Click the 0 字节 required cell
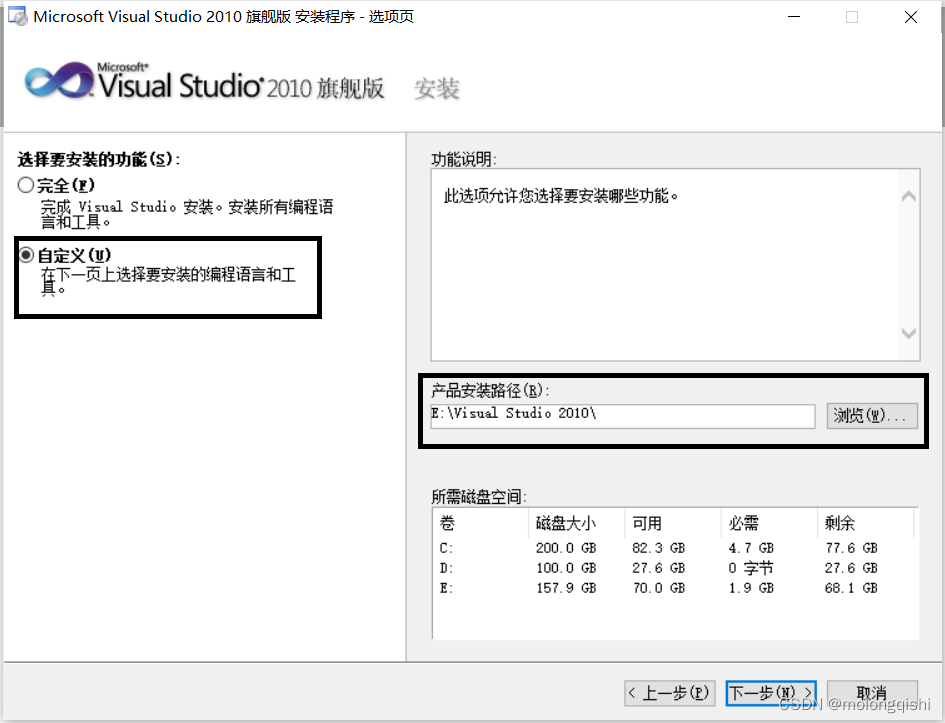945x723 pixels. 750,568
